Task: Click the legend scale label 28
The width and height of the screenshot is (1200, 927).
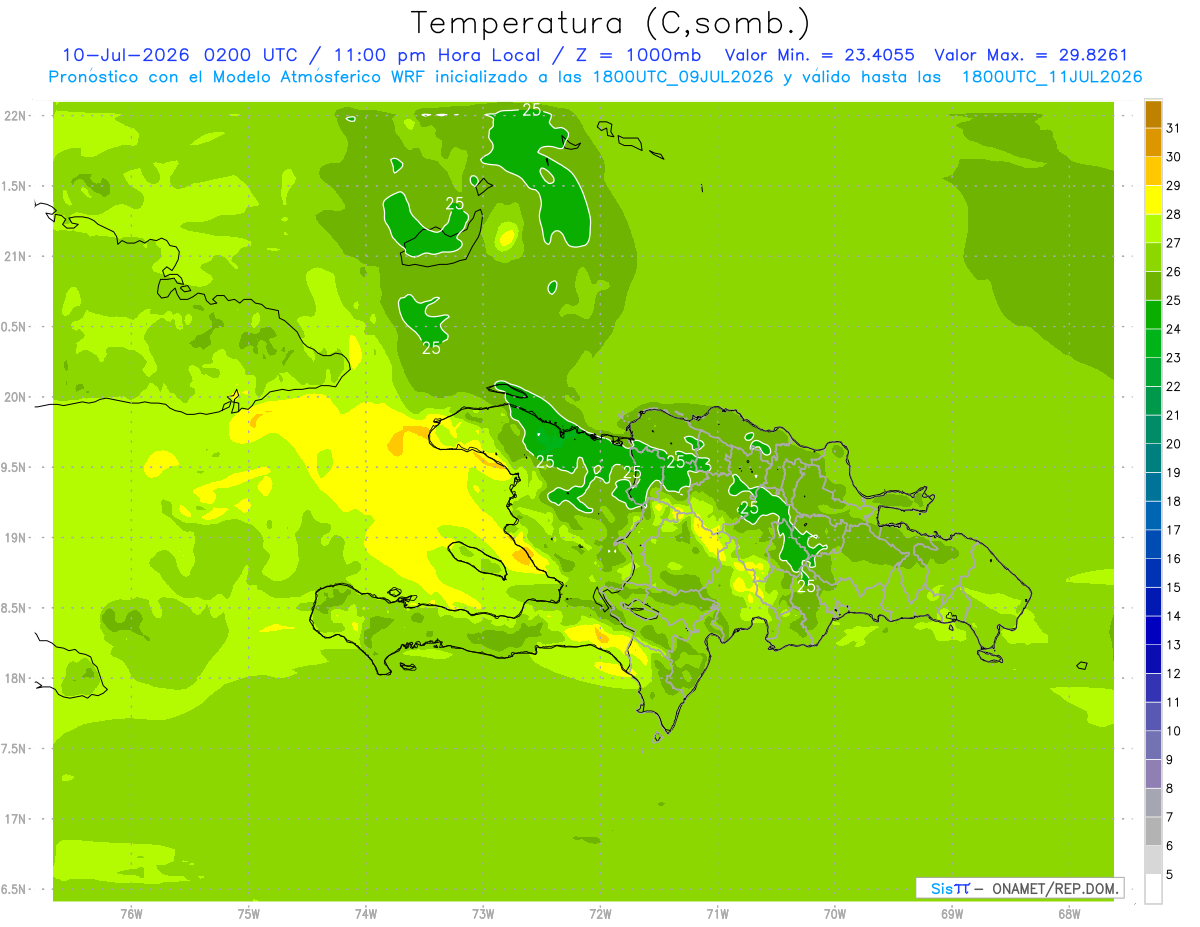Action: pos(1174,214)
